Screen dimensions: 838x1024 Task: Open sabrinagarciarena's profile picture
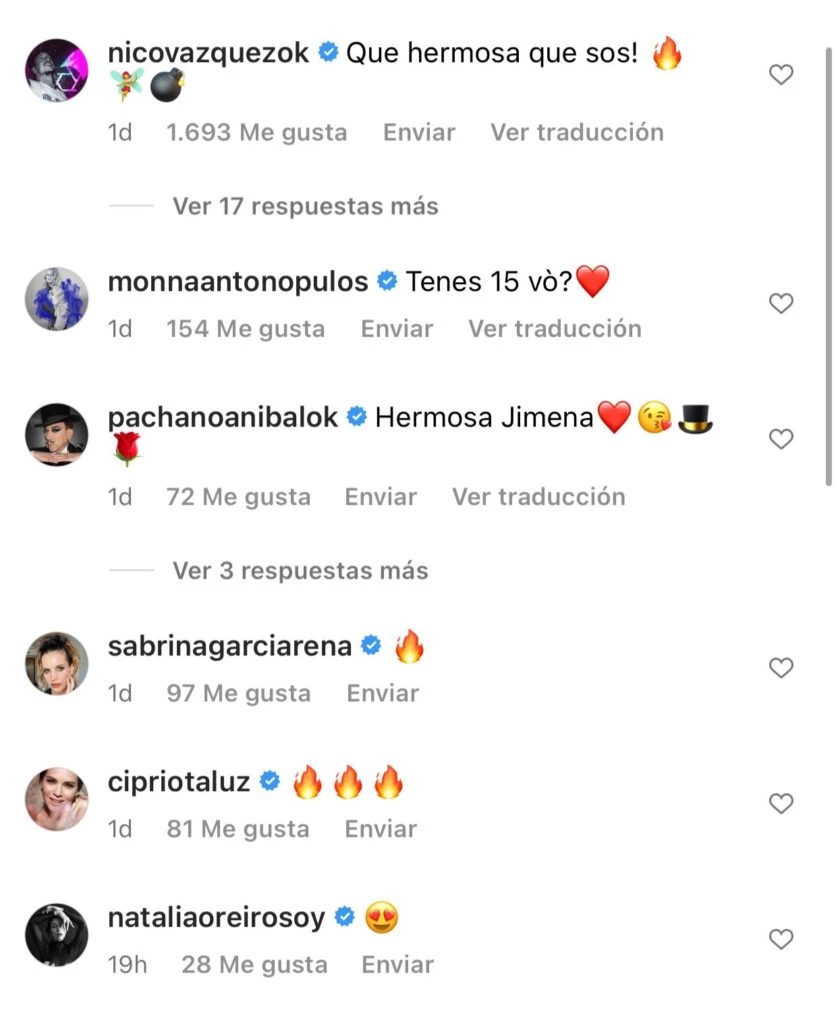point(57,663)
